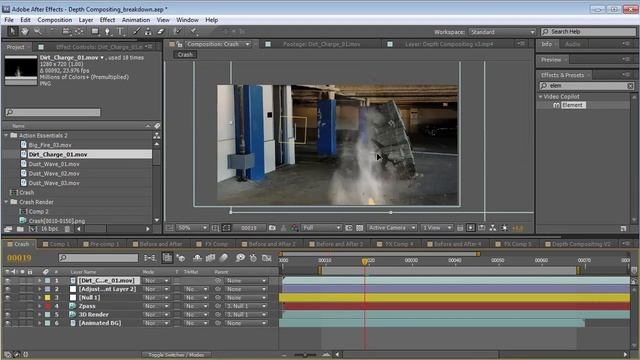Select the Brush tool

[136, 31]
